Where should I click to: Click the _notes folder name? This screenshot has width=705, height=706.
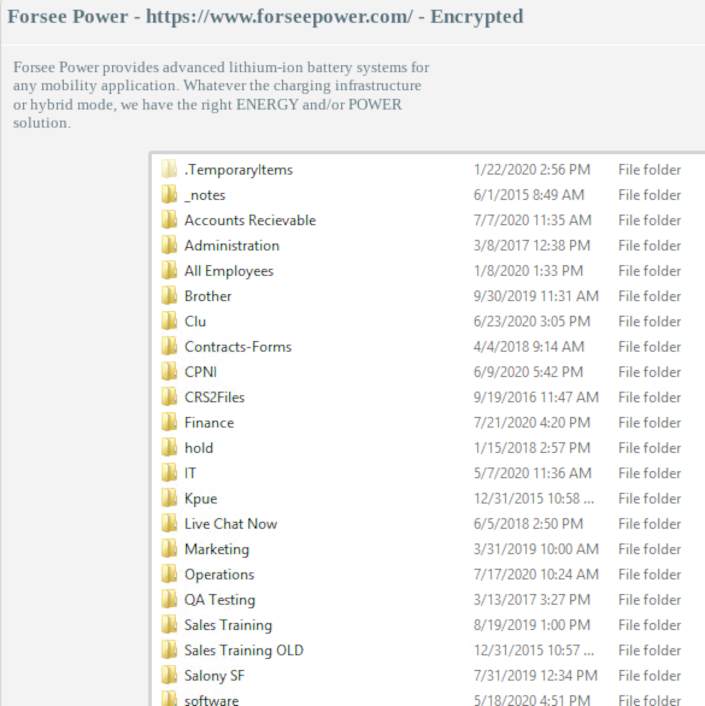pos(205,195)
